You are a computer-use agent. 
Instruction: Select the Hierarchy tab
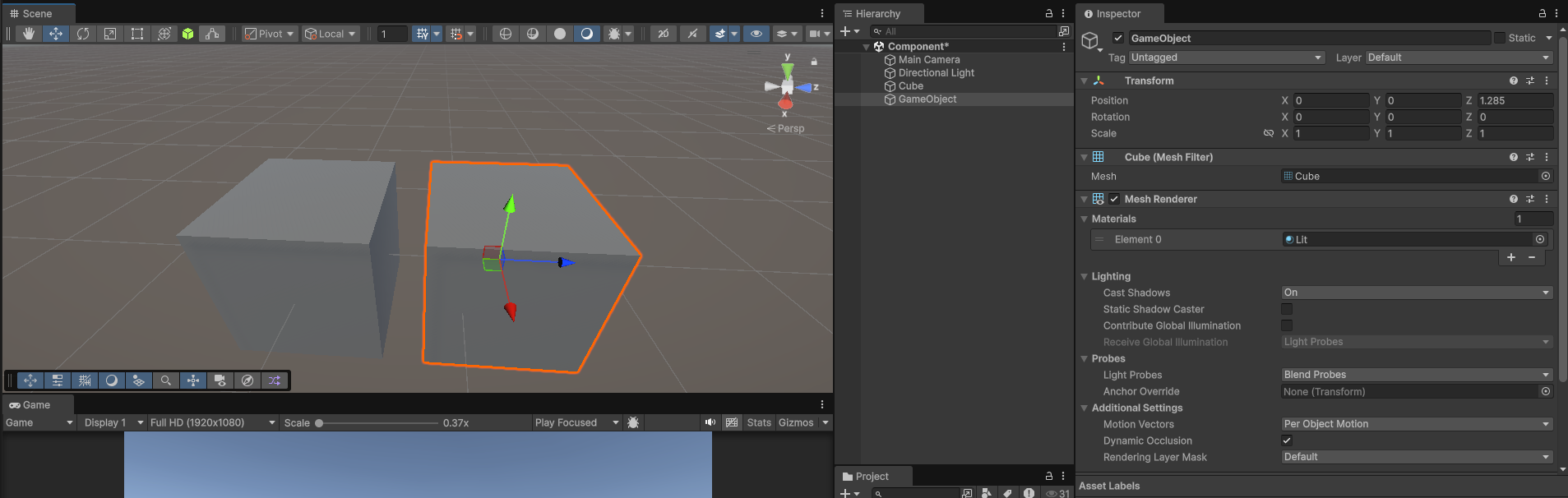(878, 14)
